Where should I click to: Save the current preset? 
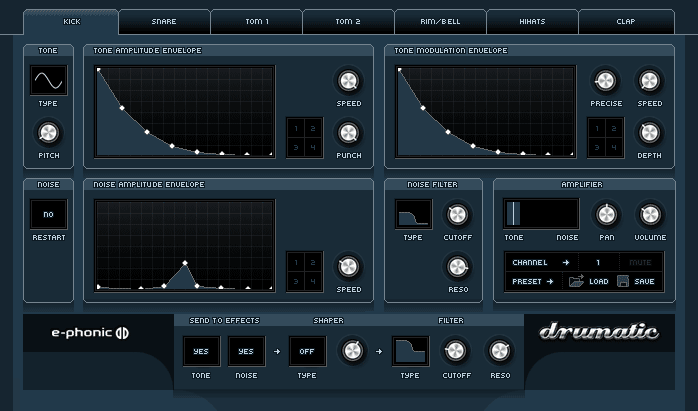pos(644,281)
